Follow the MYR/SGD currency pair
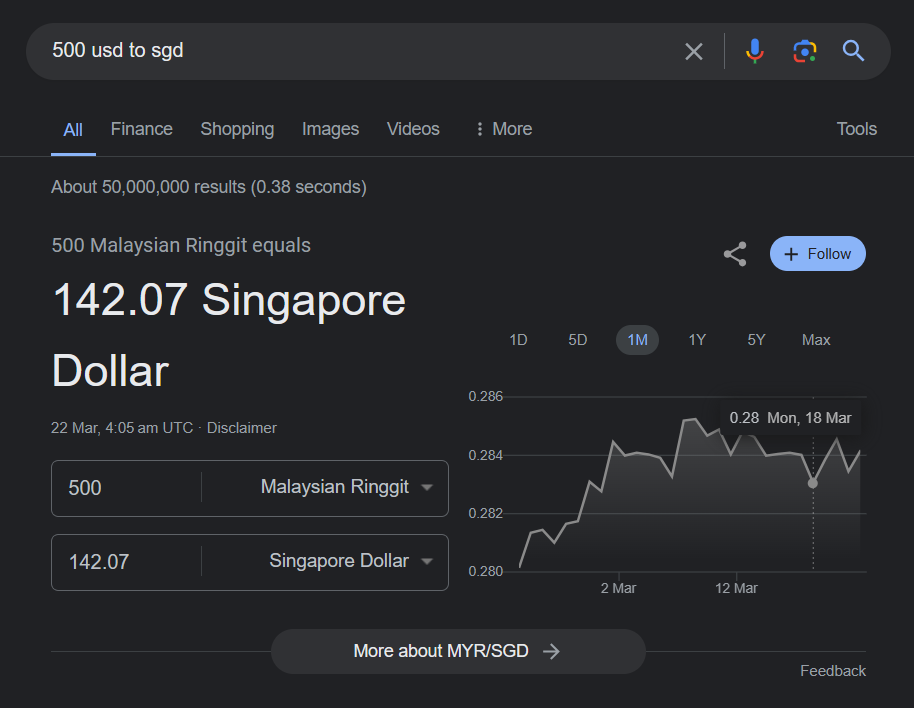914x708 pixels. [x=817, y=253]
